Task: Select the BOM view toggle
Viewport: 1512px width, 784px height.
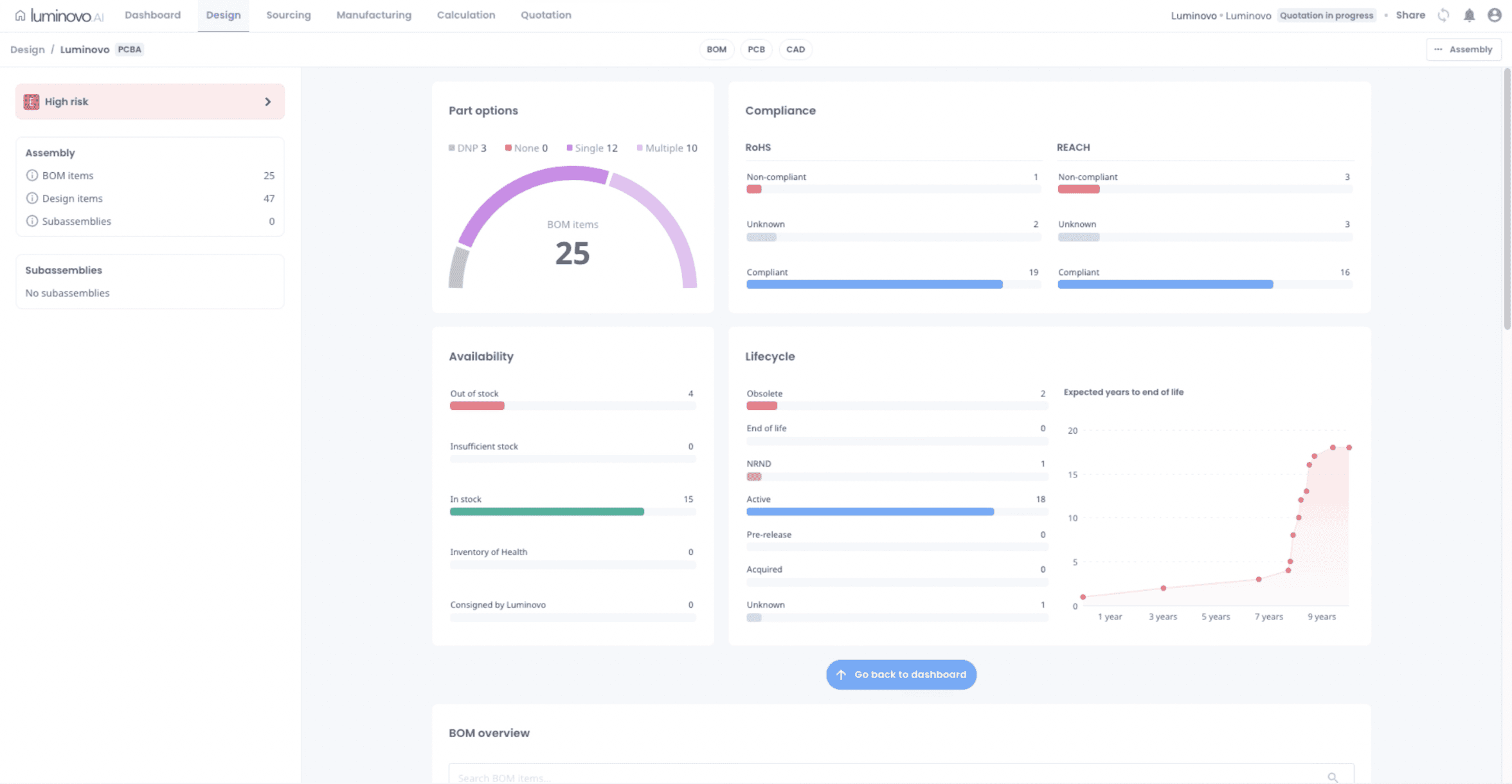Action: [717, 49]
